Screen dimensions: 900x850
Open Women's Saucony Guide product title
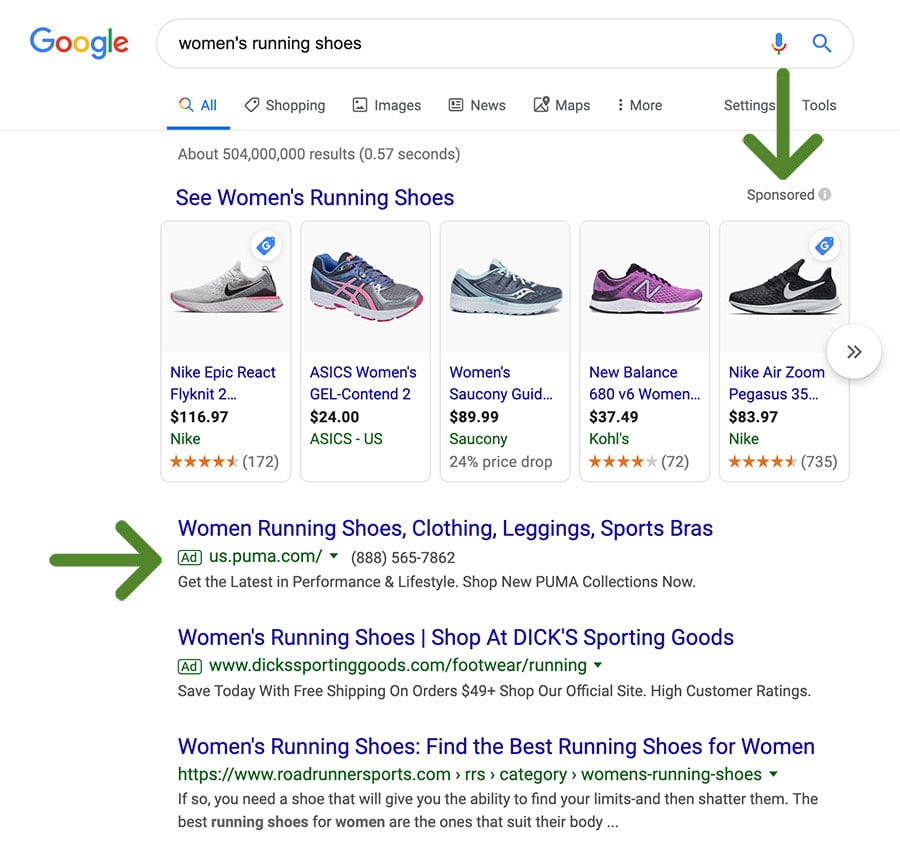pyautogui.click(x=501, y=383)
